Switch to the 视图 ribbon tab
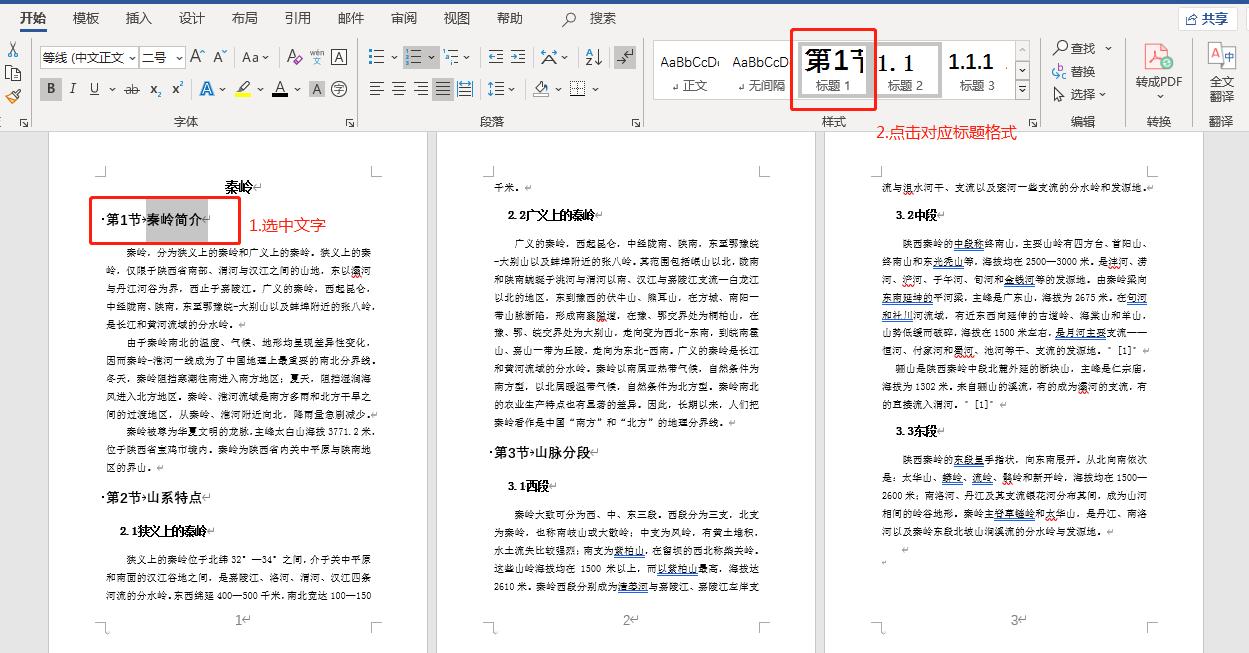Screen dimensions: 1249x653 pyautogui.click(x=456, y=17)
